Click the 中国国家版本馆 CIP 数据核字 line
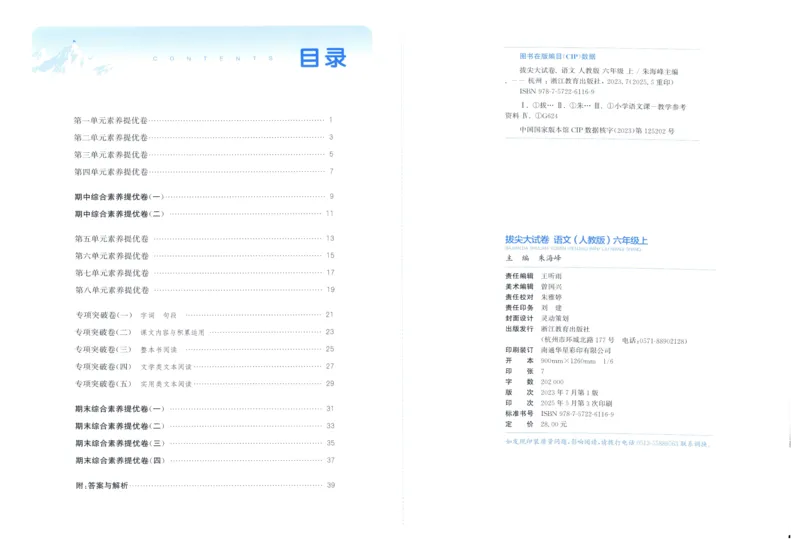Viewport: 800px width, 550px height. click(596, 131)
